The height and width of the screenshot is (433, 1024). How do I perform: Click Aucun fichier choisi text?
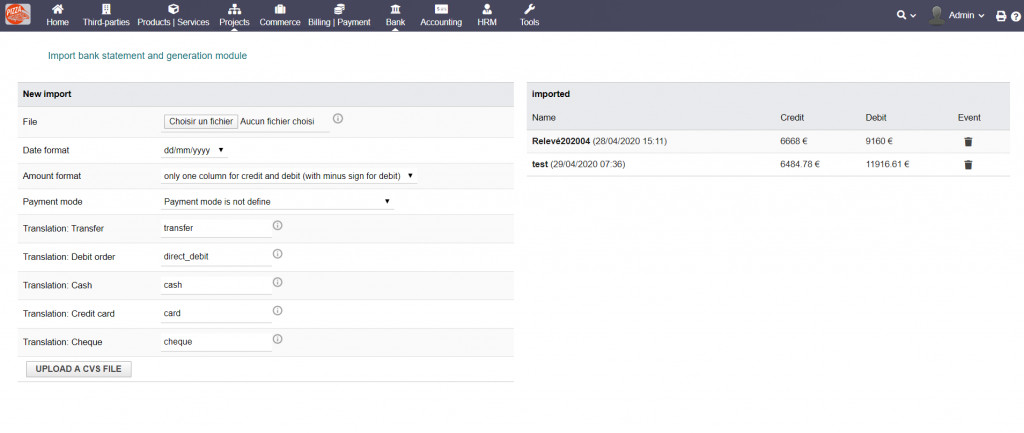click(x=278, y=121)
